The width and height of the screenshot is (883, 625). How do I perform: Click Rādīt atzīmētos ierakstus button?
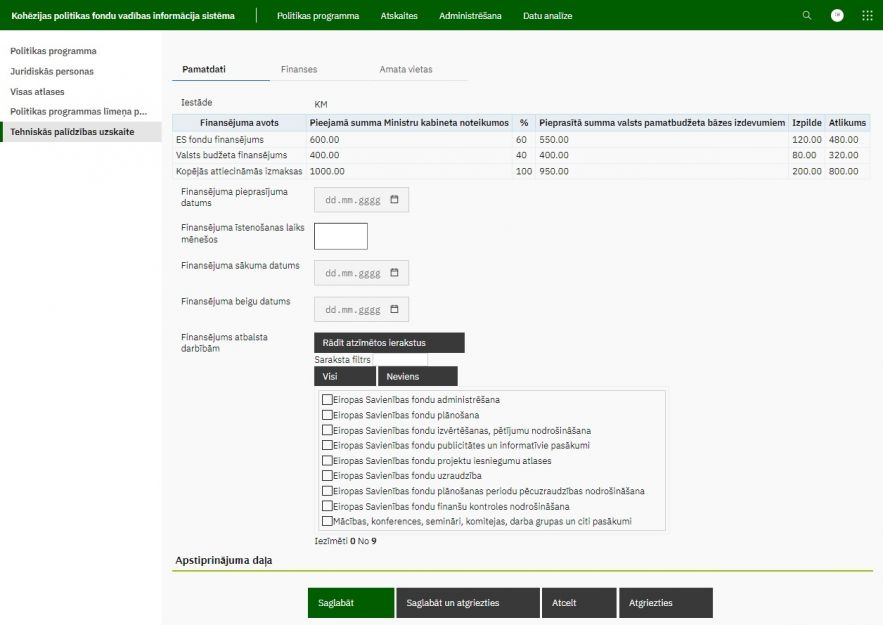389,343
